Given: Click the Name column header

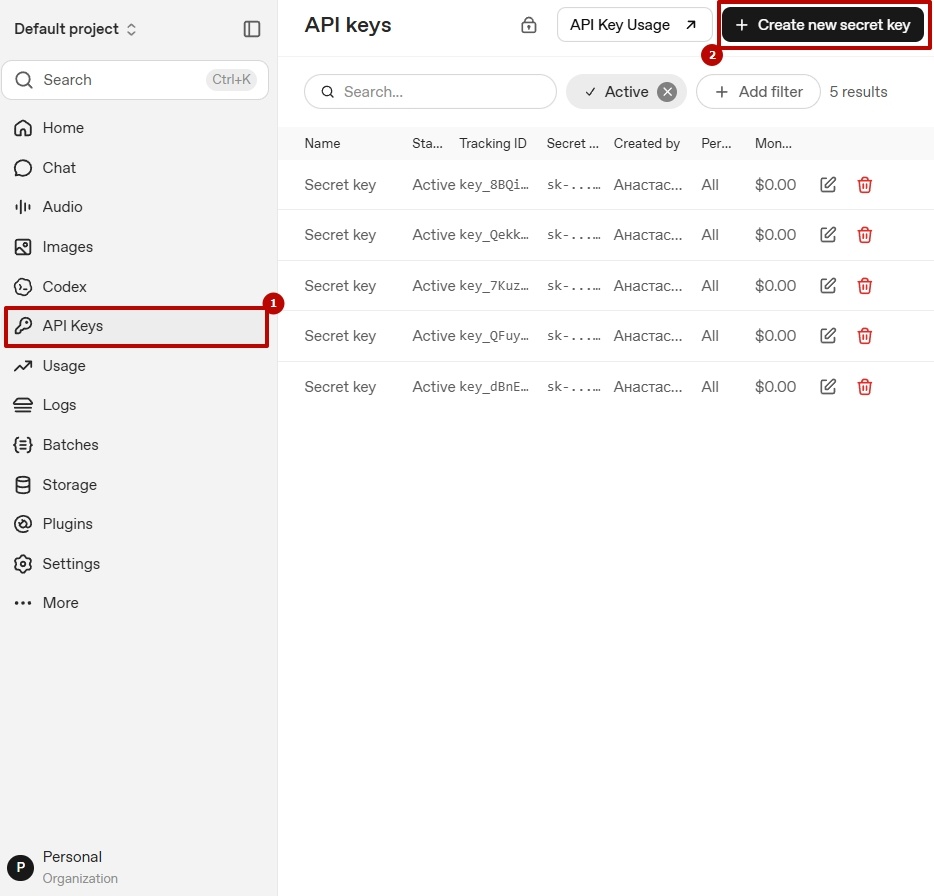Looking at the screenshot, I should point(322,144).
